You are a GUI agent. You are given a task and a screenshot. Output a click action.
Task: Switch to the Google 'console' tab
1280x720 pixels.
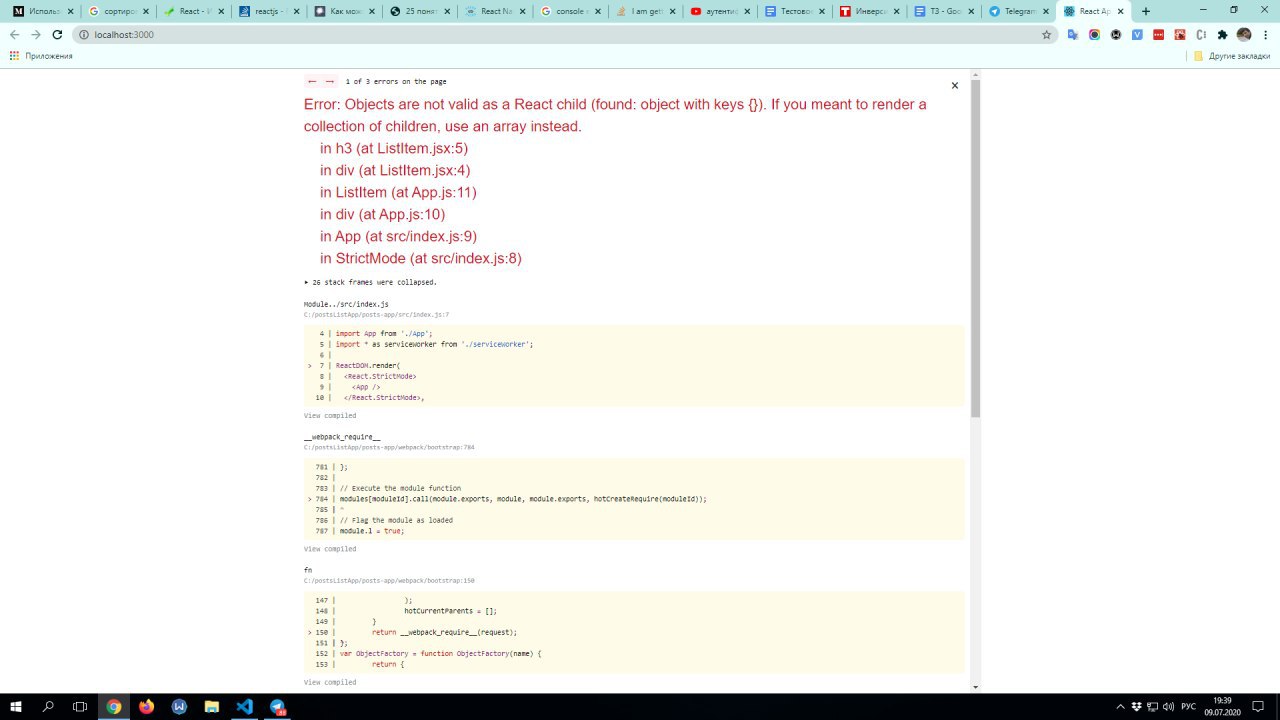pos(568,11)
